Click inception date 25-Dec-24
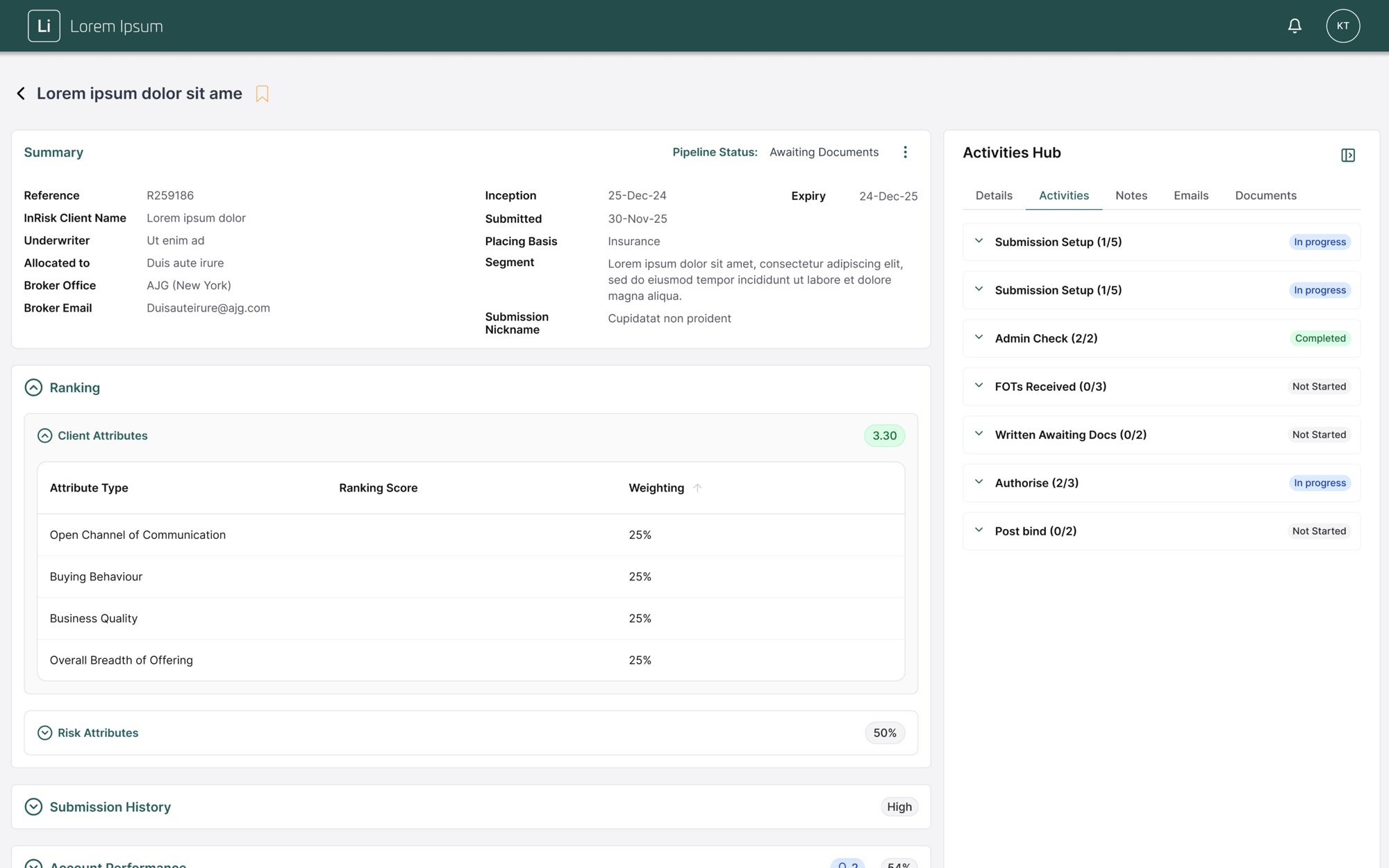This screenshot has height=868, width=1389. pyautogui.click(x=637, y=195)
